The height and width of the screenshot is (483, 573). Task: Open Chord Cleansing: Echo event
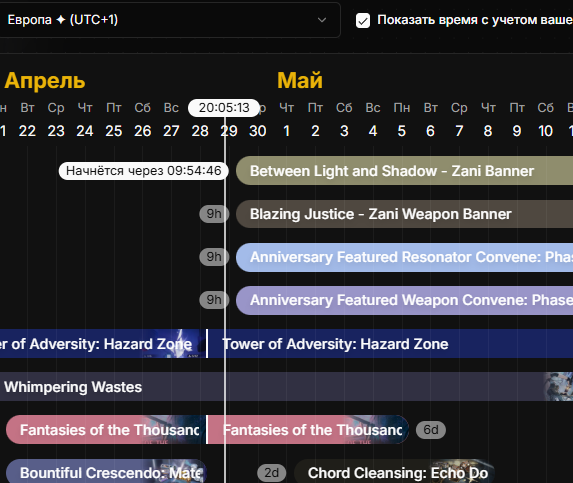coord(394,472)
